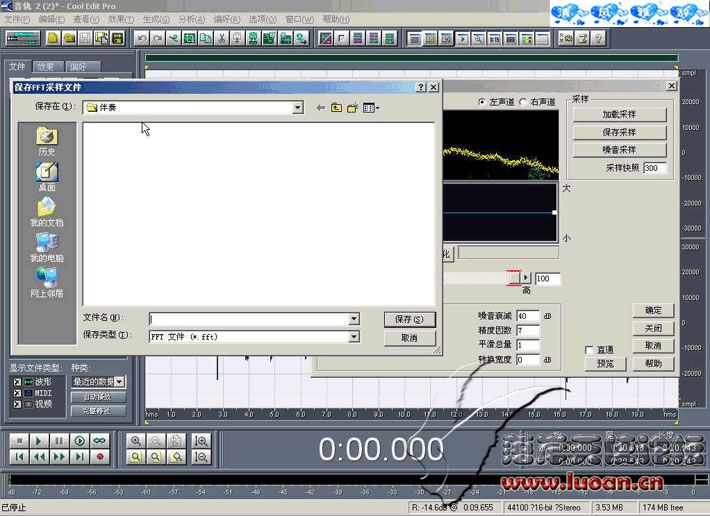Screen dimensions: 710x516
Task: Click the scissors Cut toolbar icon
Action: pos(221,38)
